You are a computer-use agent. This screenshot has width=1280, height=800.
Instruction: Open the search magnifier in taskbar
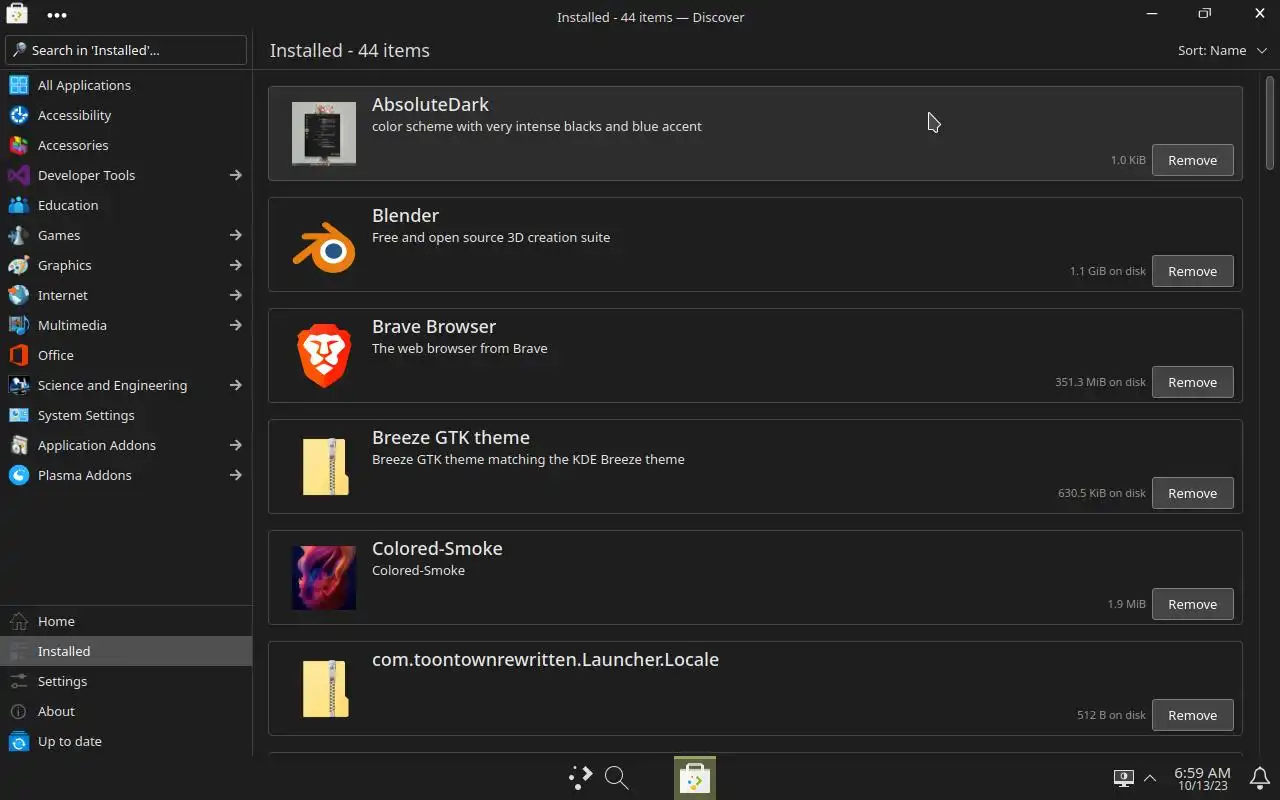(617, 777)
